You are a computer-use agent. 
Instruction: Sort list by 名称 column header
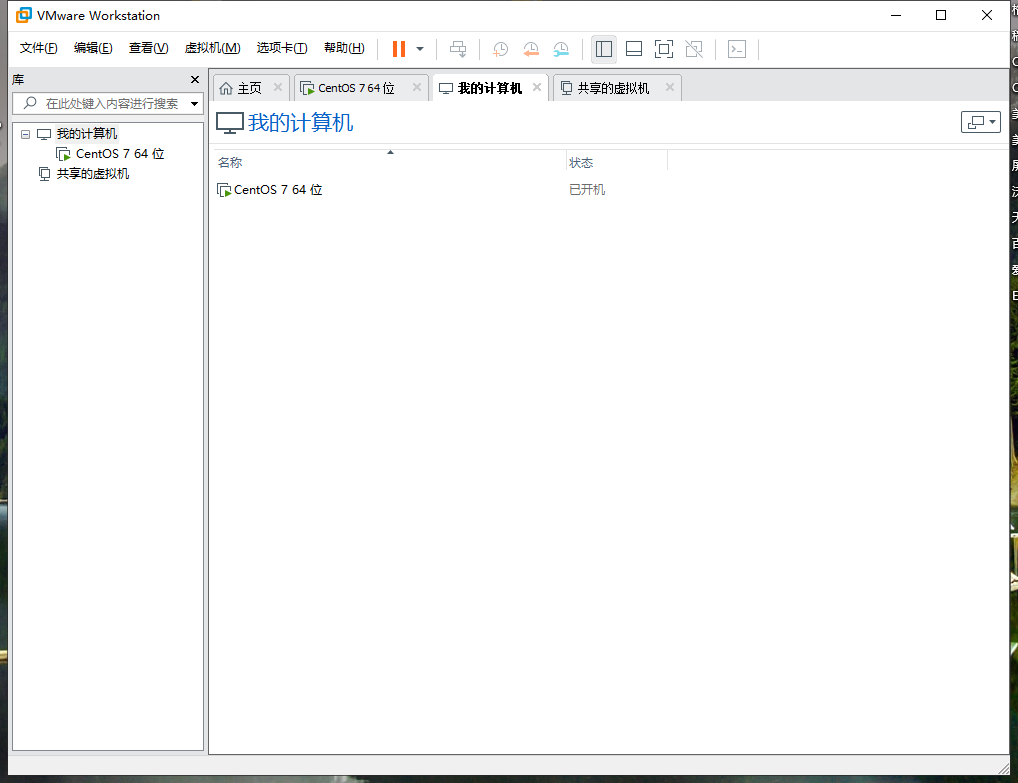(x=390, y=162)
